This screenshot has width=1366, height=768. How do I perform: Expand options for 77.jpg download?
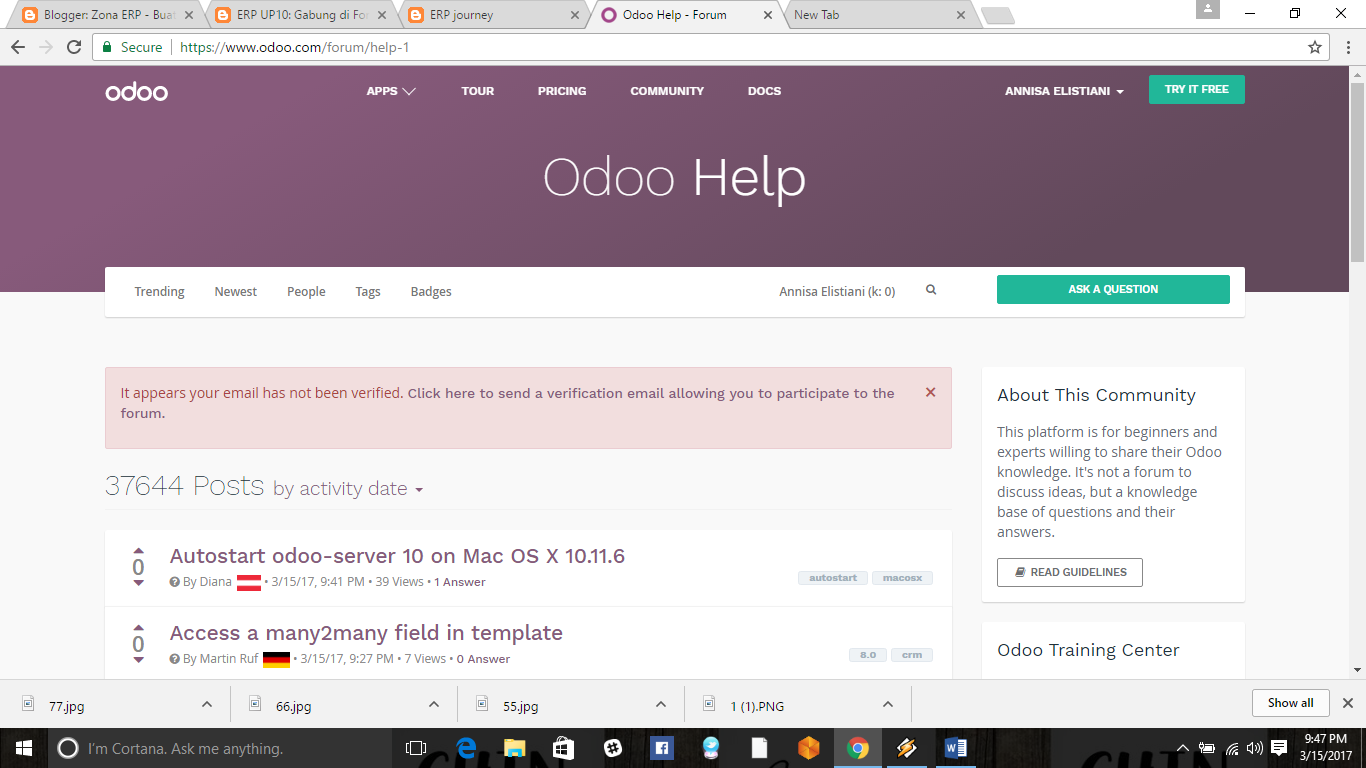206,705
